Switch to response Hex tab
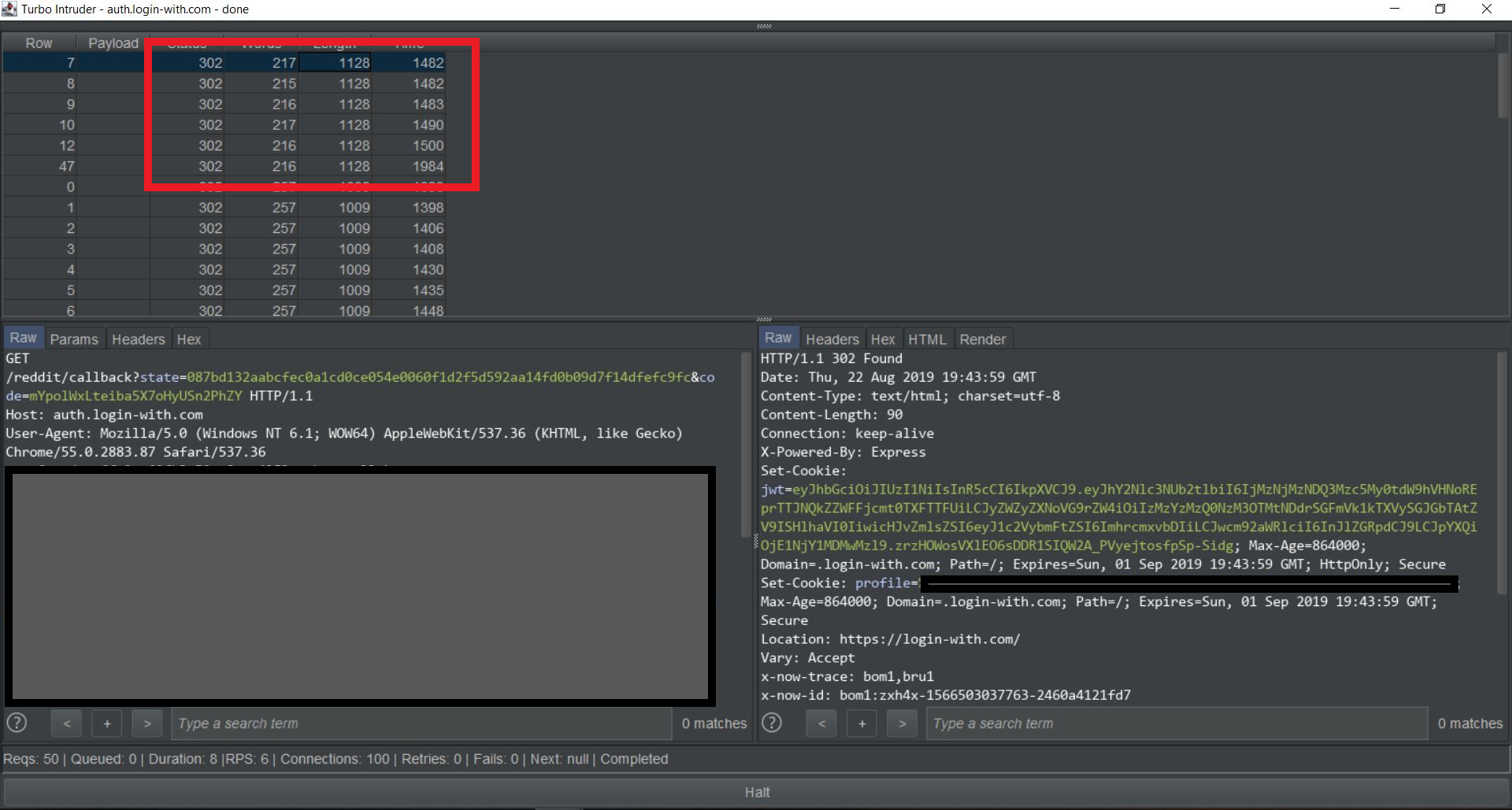Screen dimensions: 1512x810 (883, 339)
